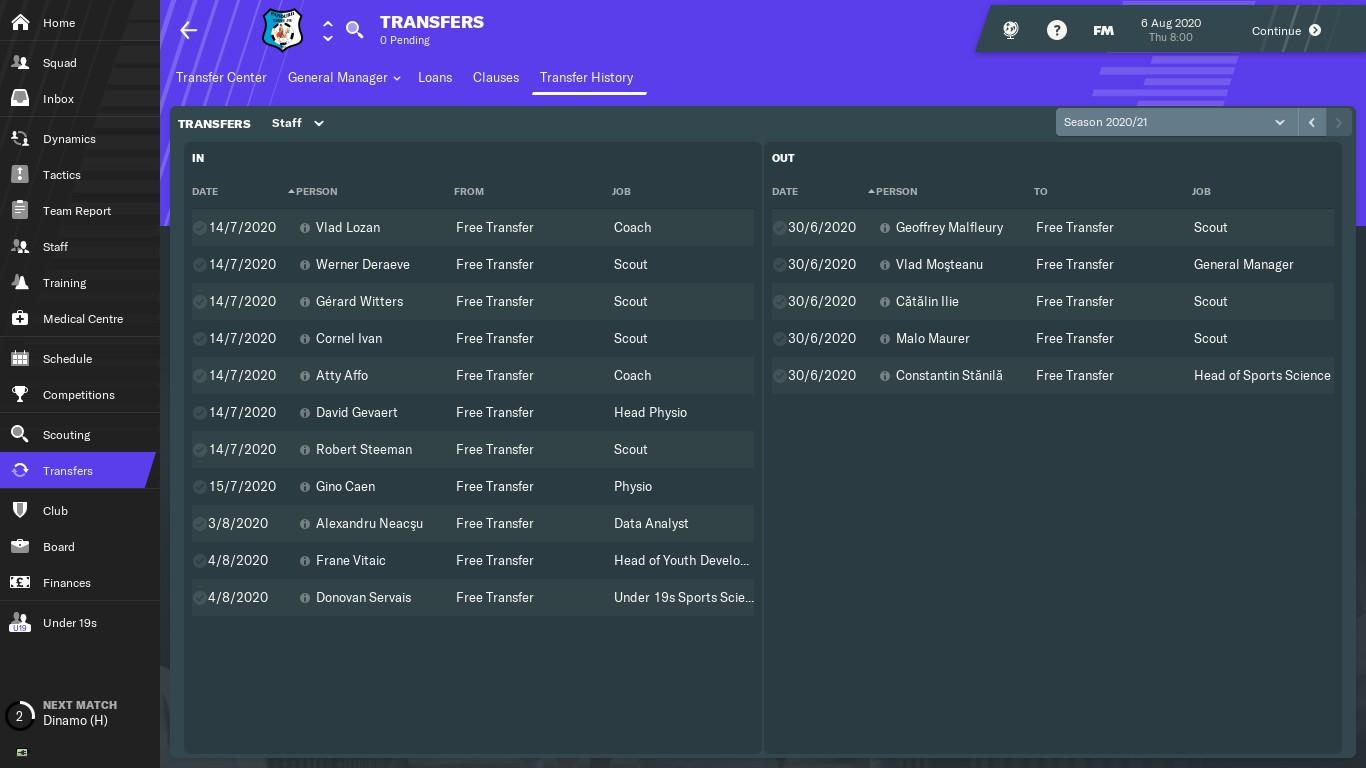
Task: Click info icon for Vlad Lozan
Action: 305,228
